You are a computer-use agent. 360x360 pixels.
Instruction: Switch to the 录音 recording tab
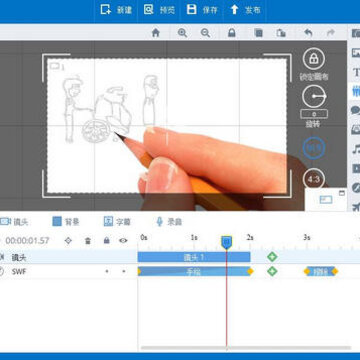(x=169, y=222)
